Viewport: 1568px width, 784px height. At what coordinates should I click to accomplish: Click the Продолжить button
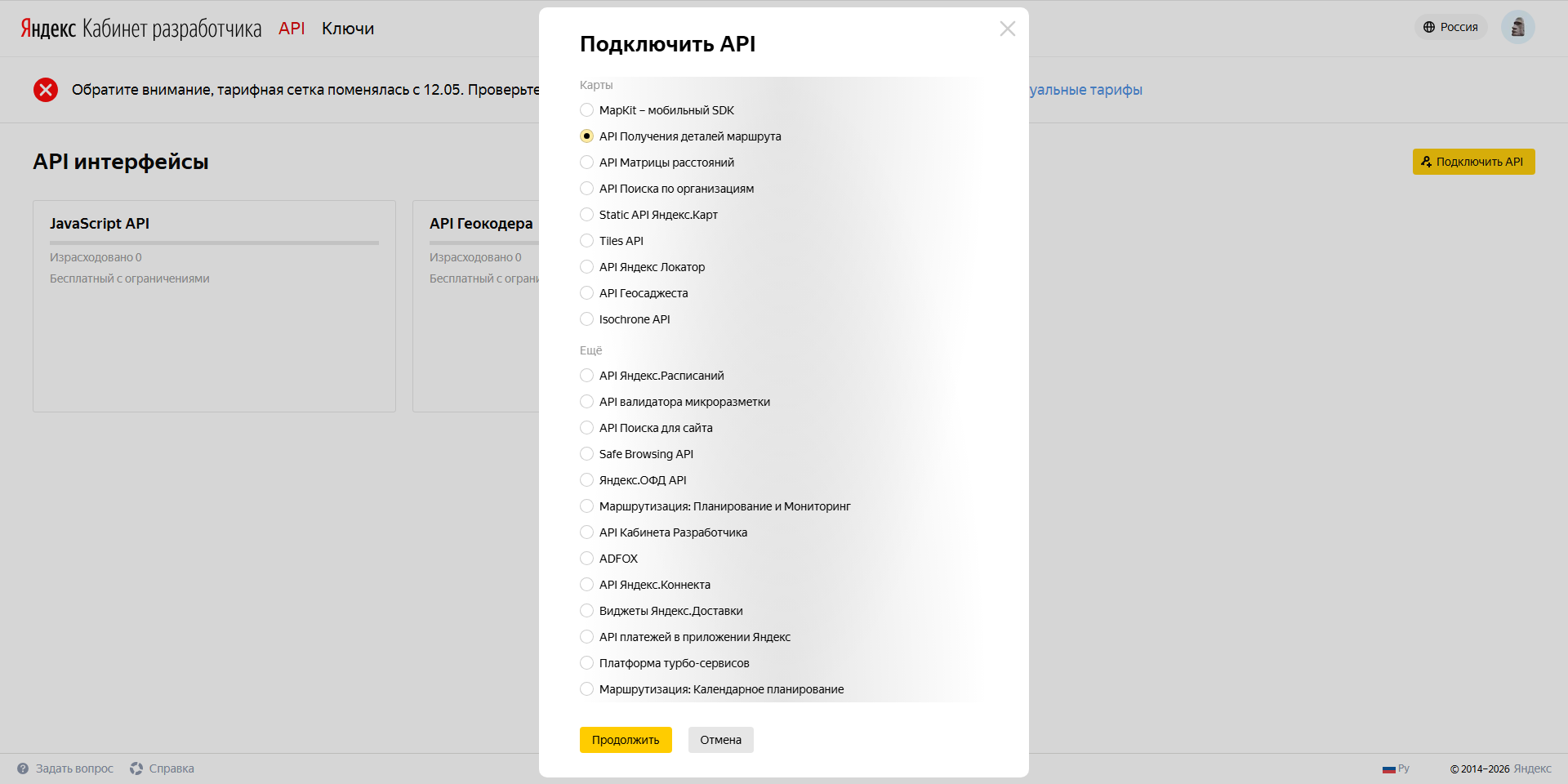[x=626, y=740]
